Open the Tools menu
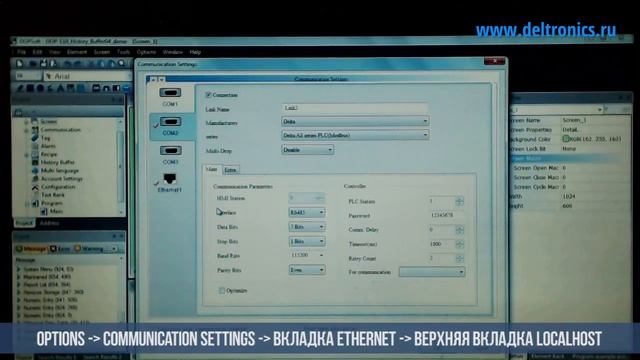This screenshot has height=360, width=640. 123,52
